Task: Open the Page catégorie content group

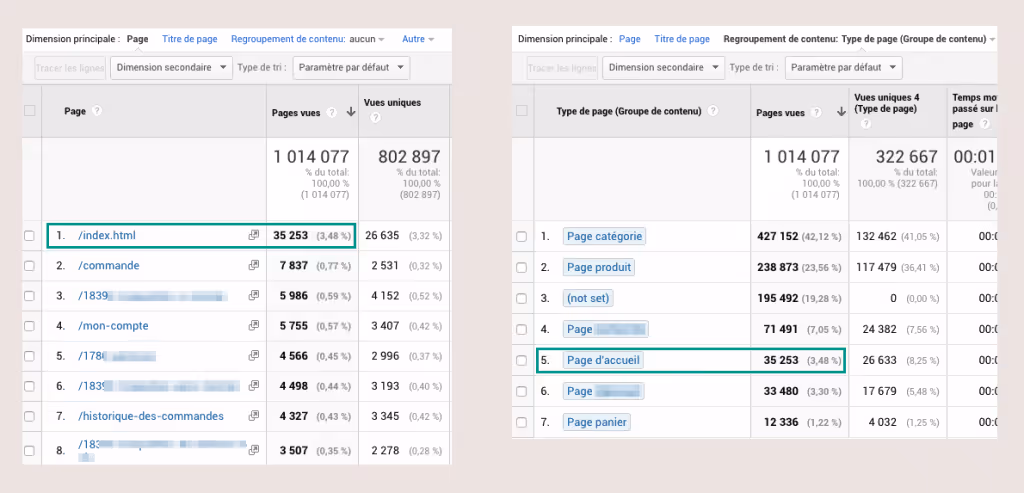Action: pyautogui.click(x=605, y=236)
